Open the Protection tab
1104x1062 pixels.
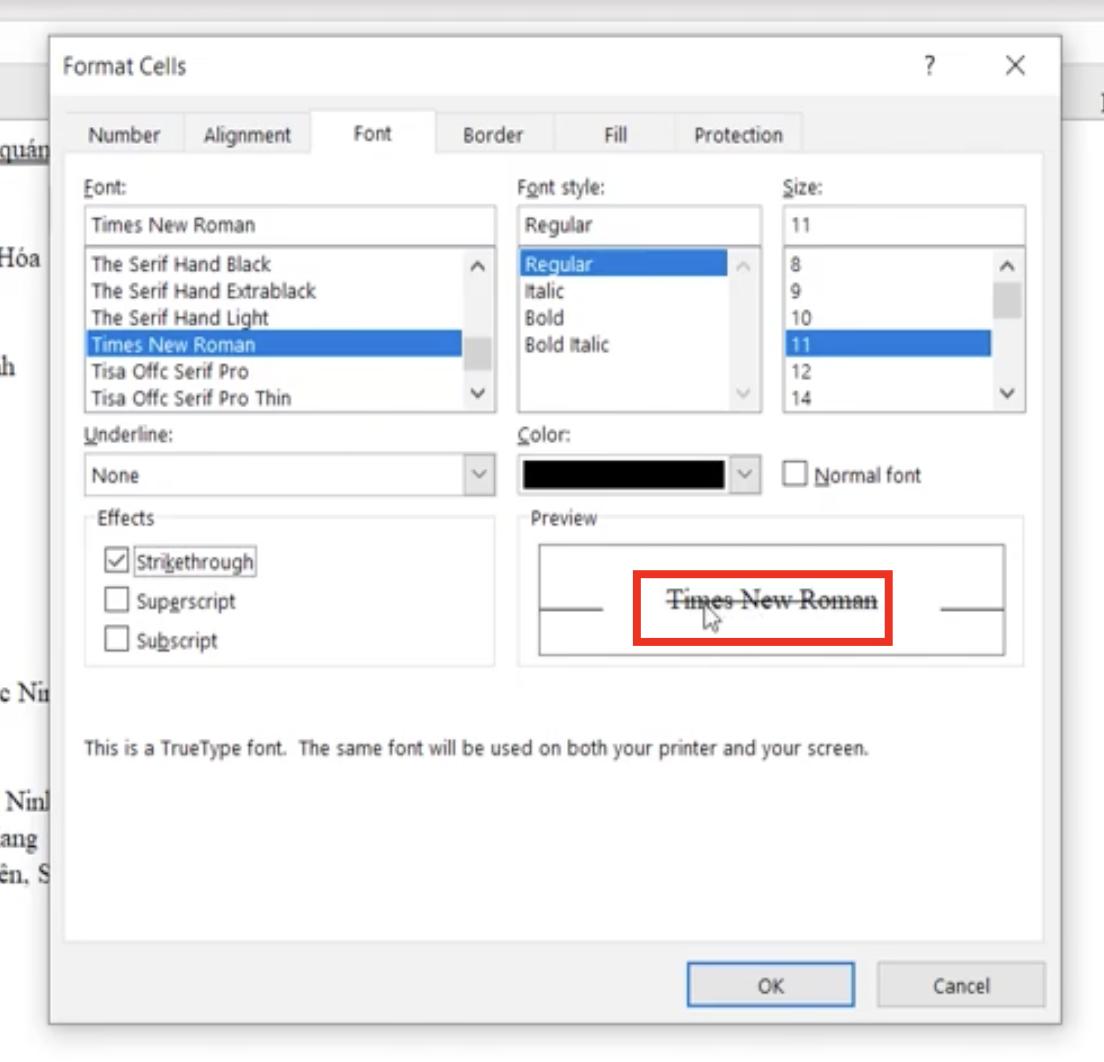(738, 135)
